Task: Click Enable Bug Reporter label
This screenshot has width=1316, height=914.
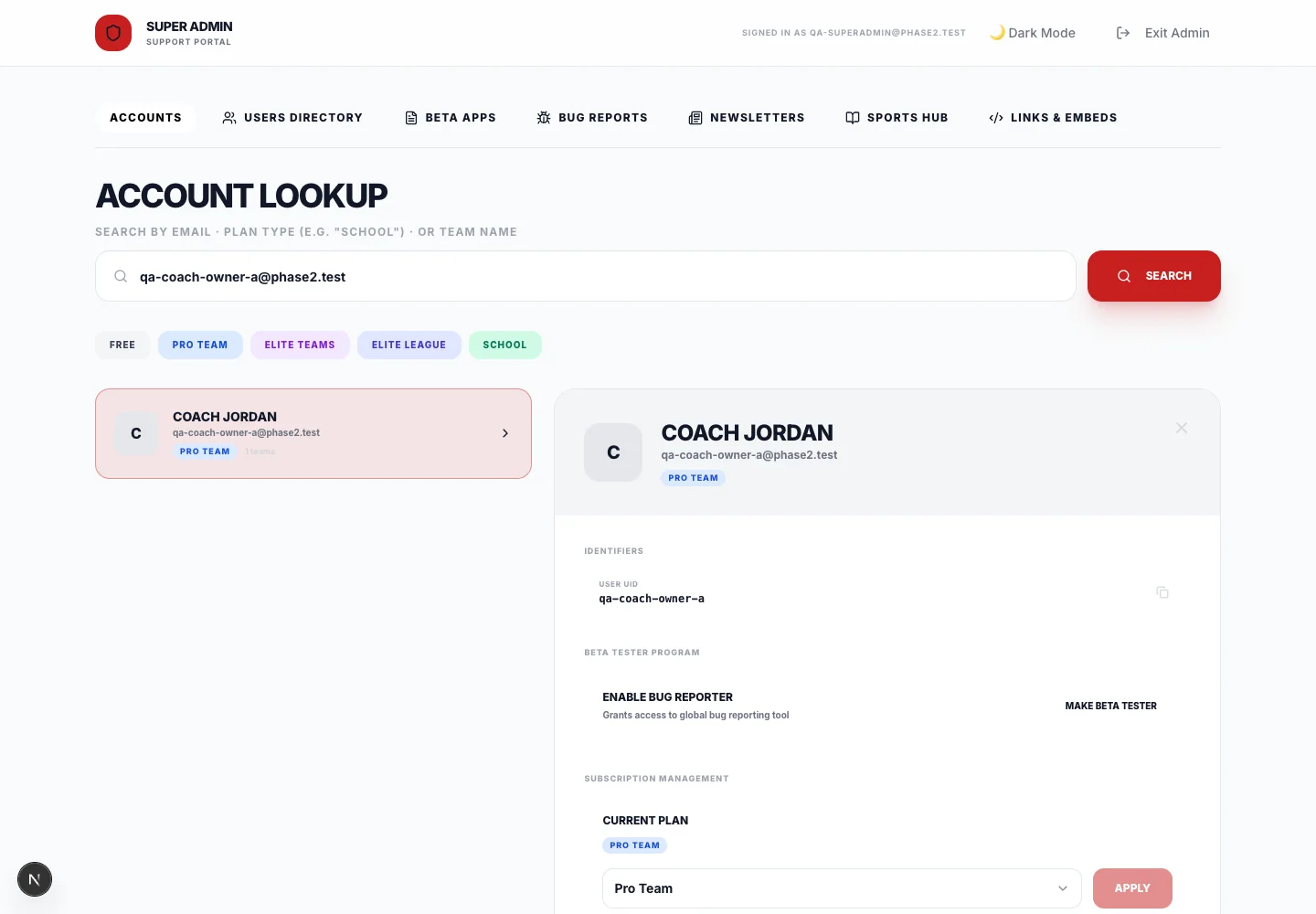Action: pyautogui.click(x=668, y=696)
